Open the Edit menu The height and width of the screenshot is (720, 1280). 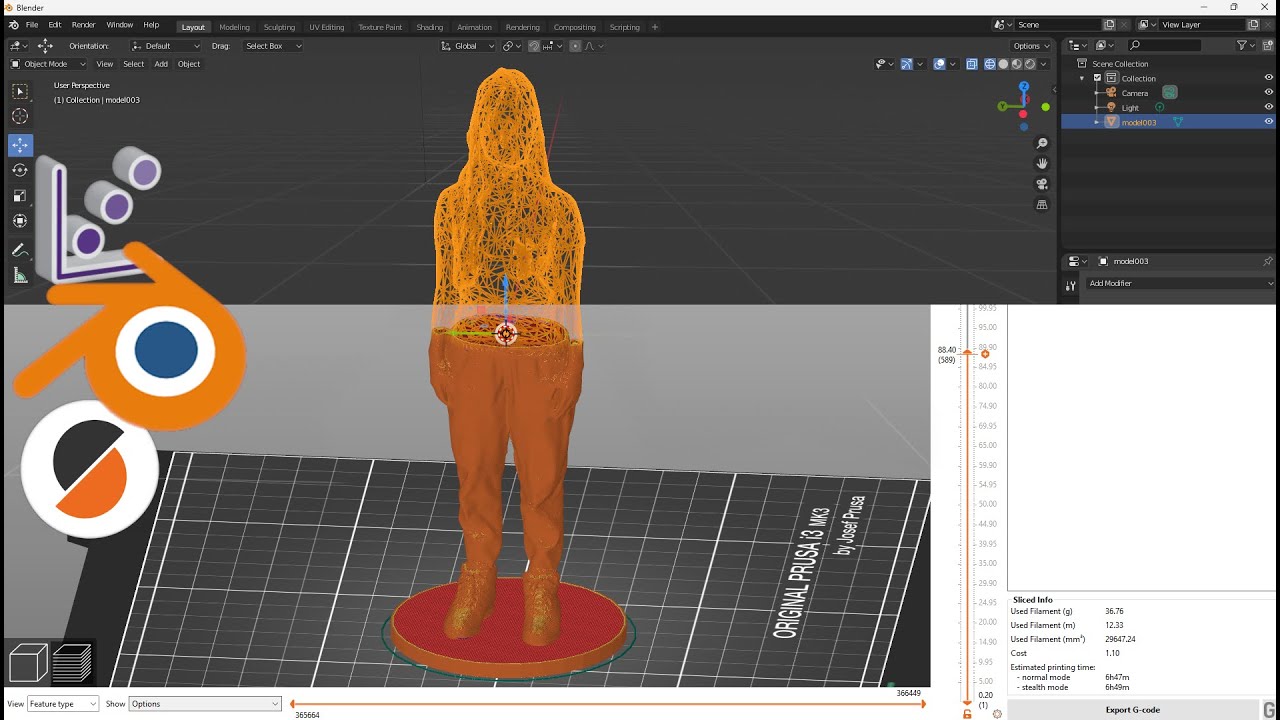pos(55,25)
